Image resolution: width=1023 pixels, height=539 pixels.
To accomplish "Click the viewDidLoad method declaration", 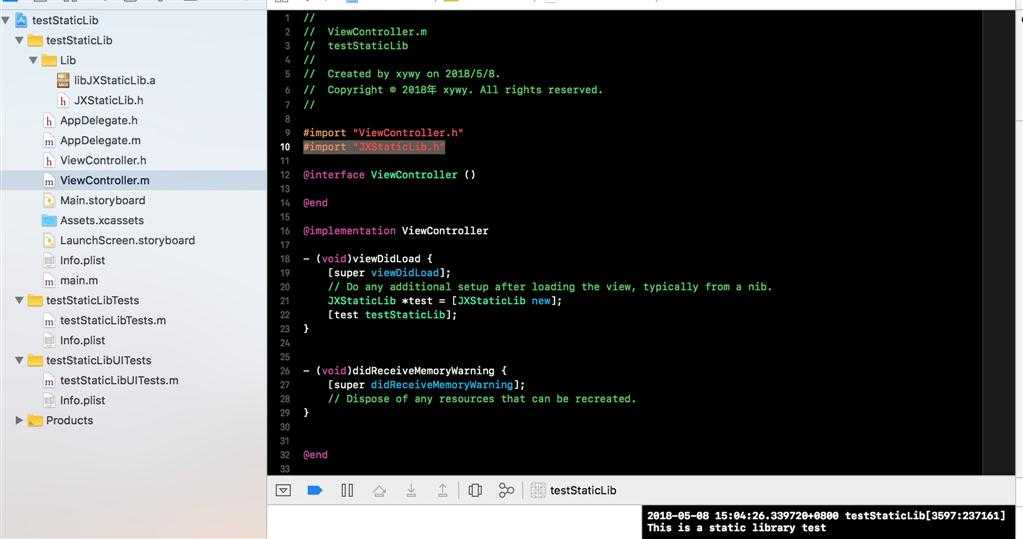I will tap(367, 259).
